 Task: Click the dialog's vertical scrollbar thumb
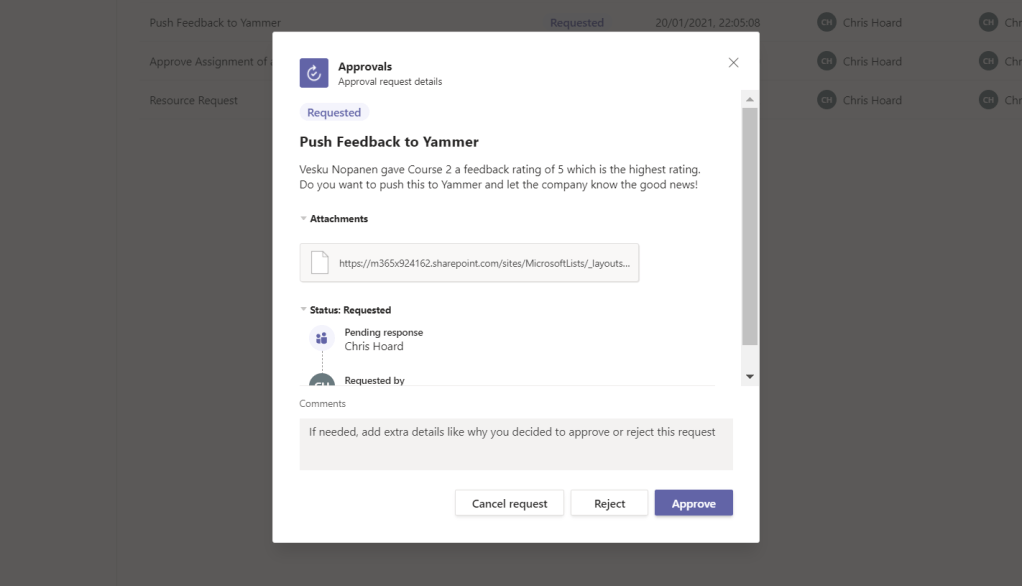[749, 225]
